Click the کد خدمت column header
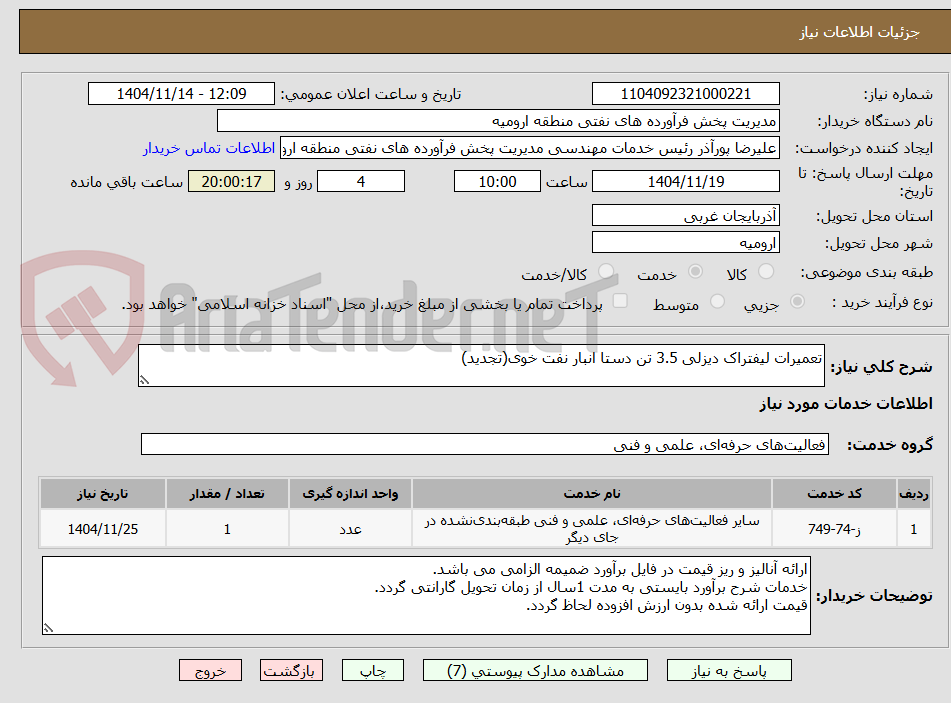The height and width of the screenshot is (703, 951). coord(834,494)
